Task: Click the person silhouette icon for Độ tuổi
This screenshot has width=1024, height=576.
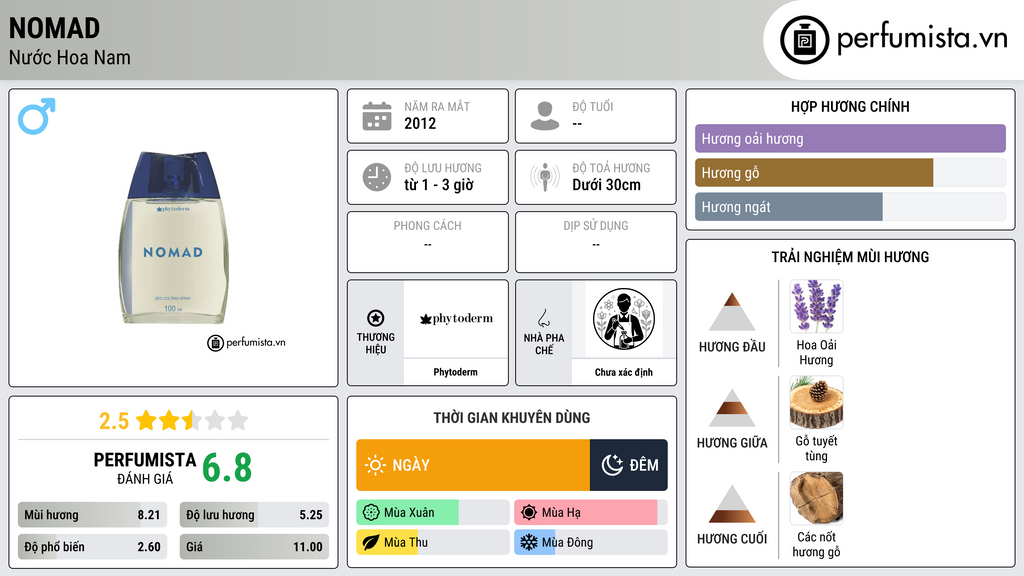Action: point(545,116)
